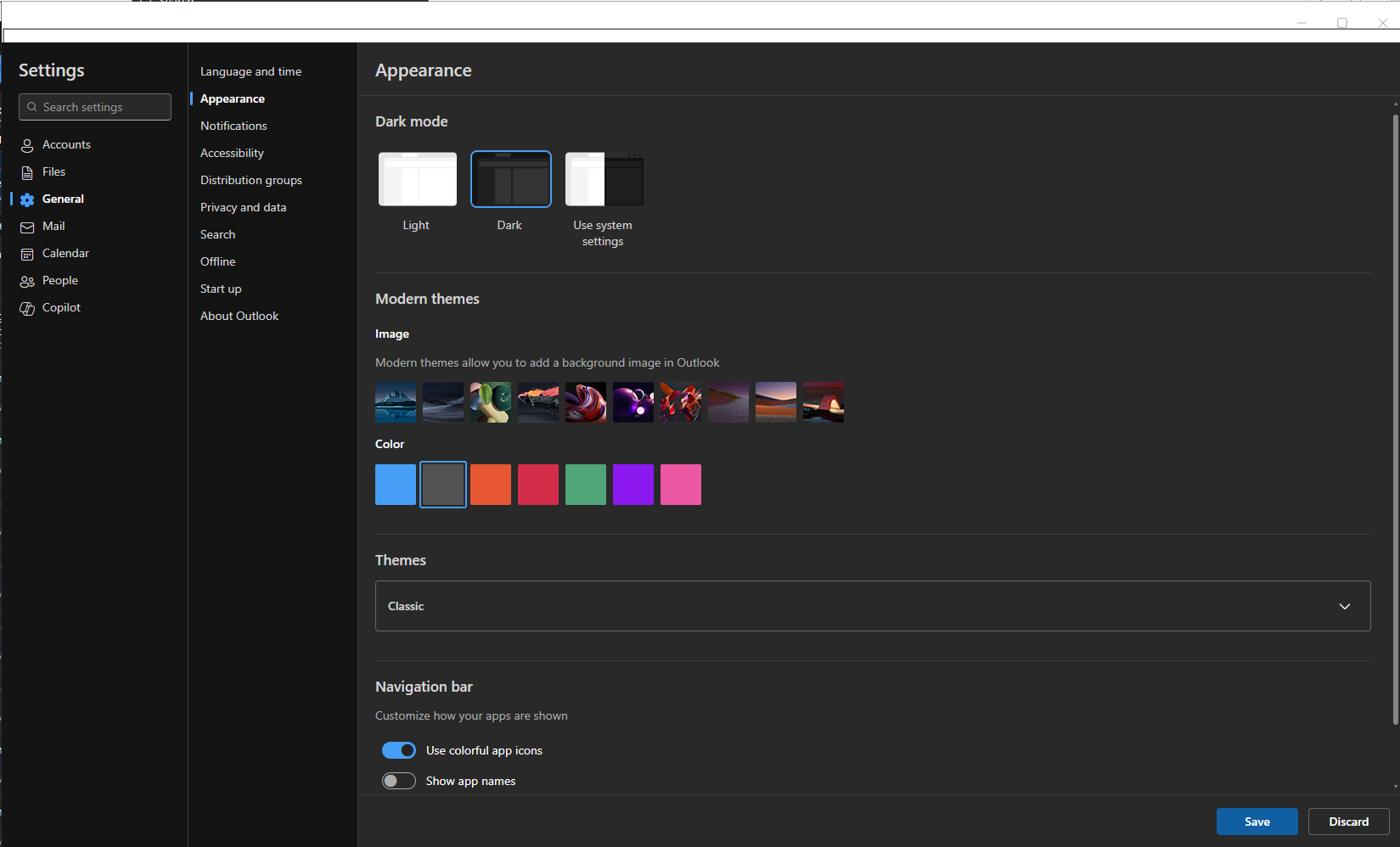Open the Notifications settings page
Viewport: 1400px width, 847px height.
pos(233,126)
